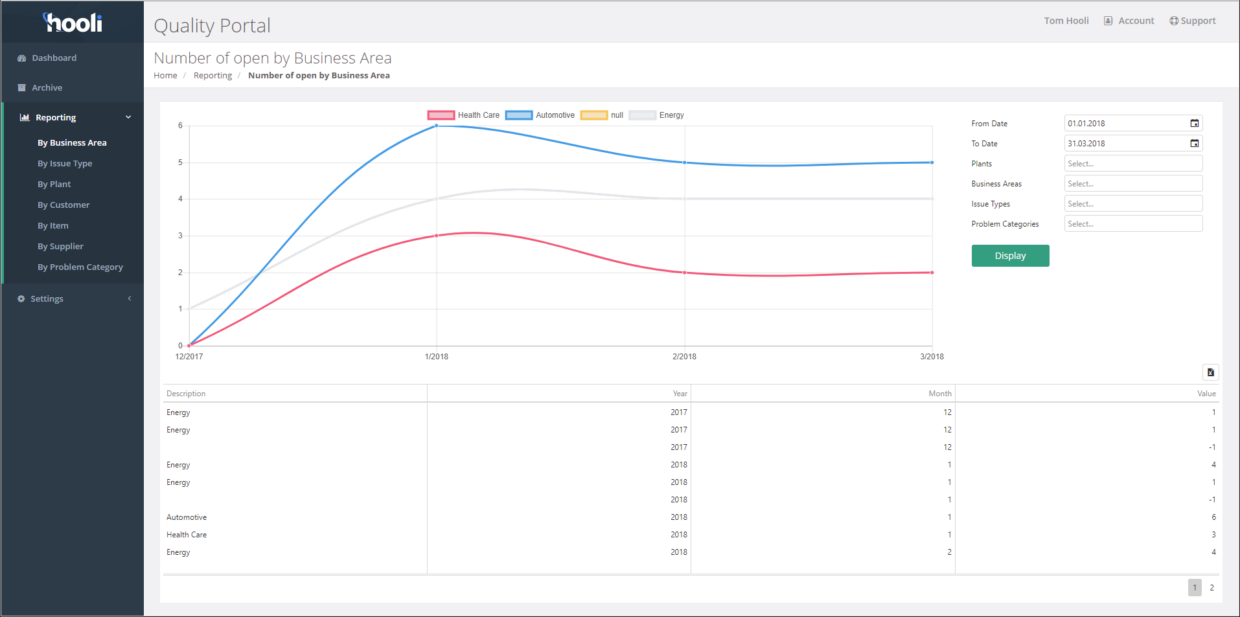Open Settings using the gear icon

20,298
